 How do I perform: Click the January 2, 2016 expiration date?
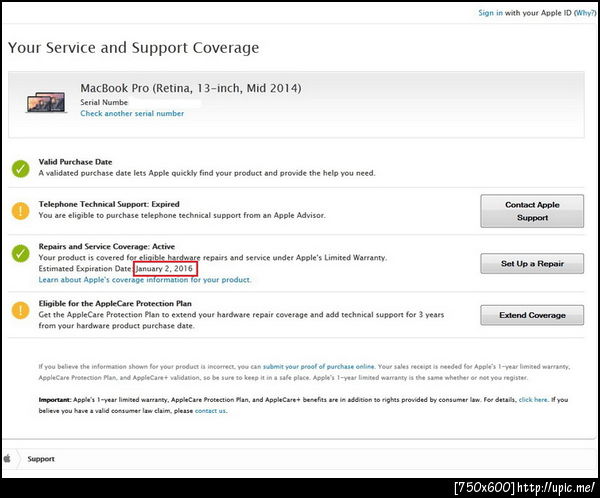point(165,269)
